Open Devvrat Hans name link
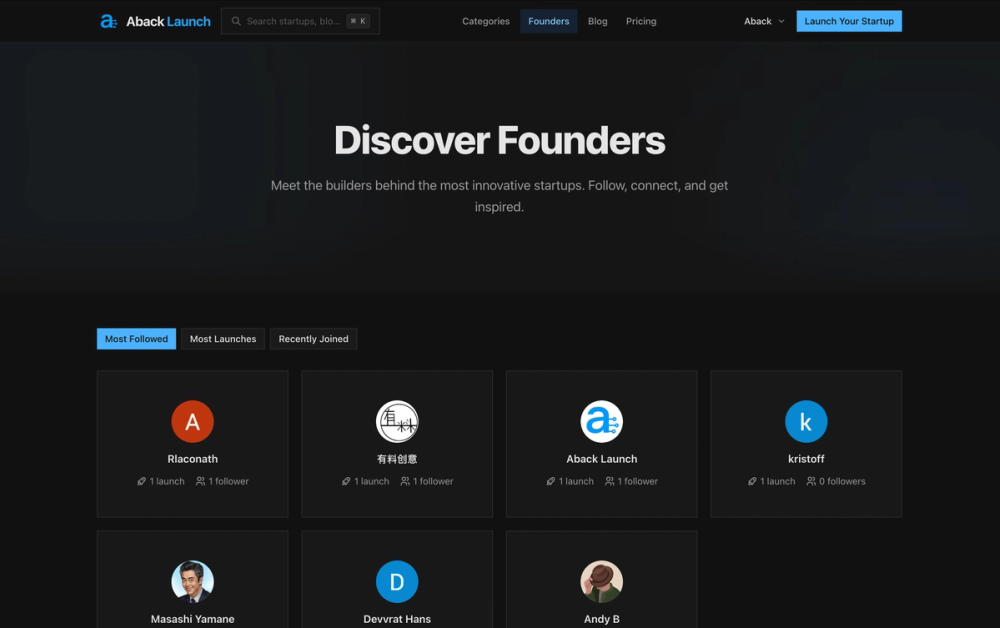 [397, 619]
